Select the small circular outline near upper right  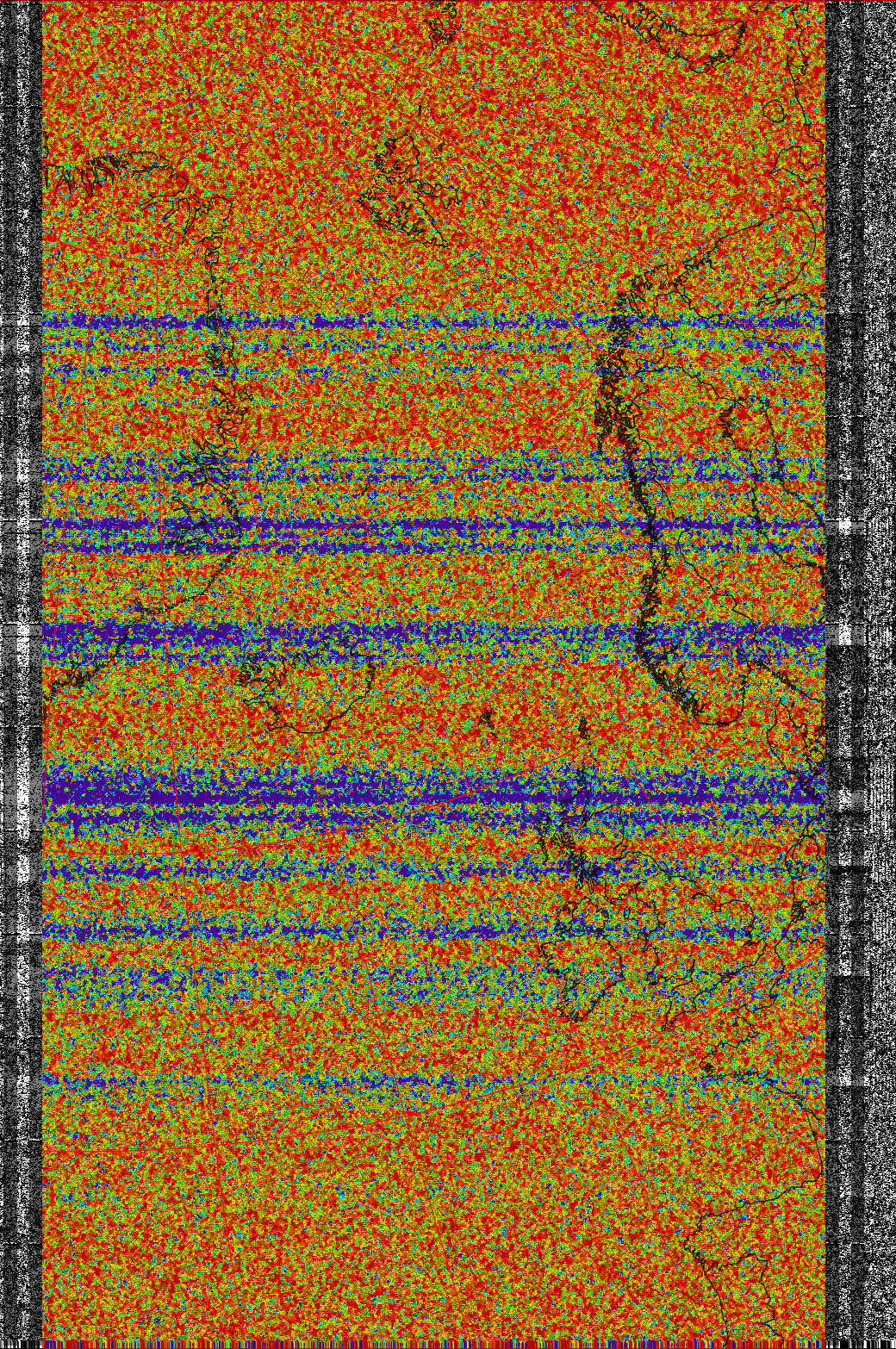[774, 110]
